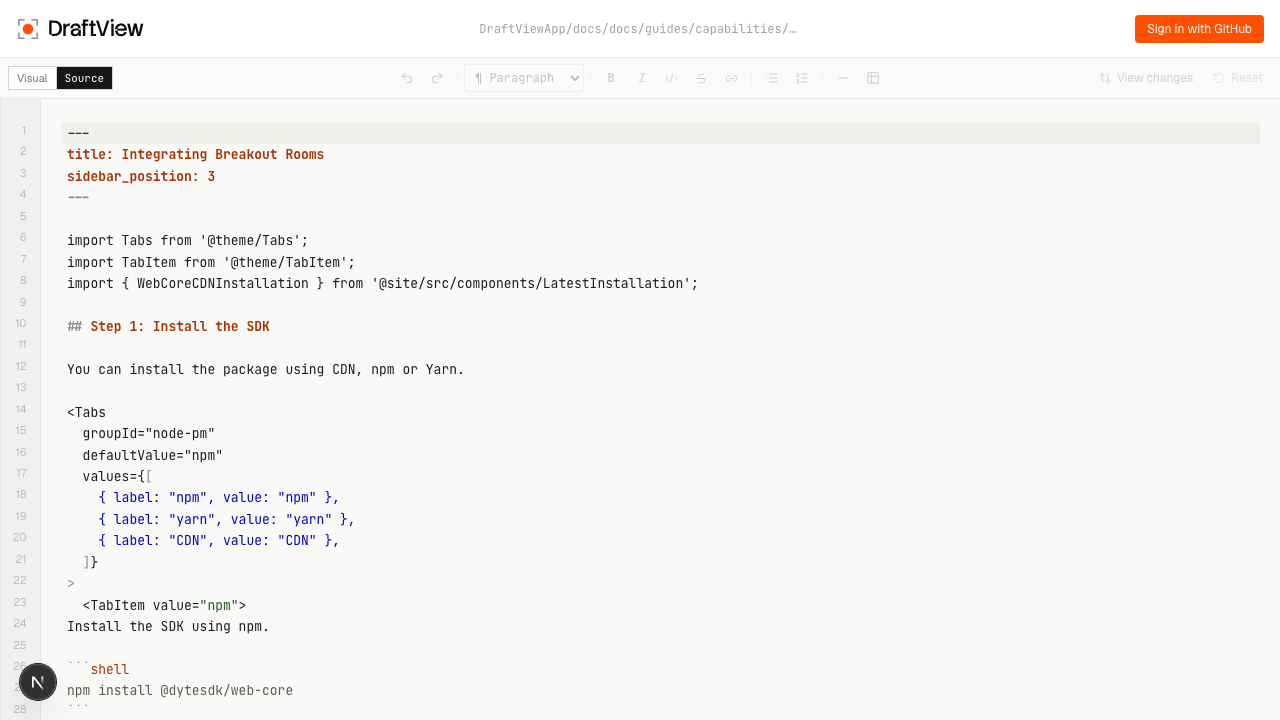
Task: Insert a table
Action: [873, 78]
